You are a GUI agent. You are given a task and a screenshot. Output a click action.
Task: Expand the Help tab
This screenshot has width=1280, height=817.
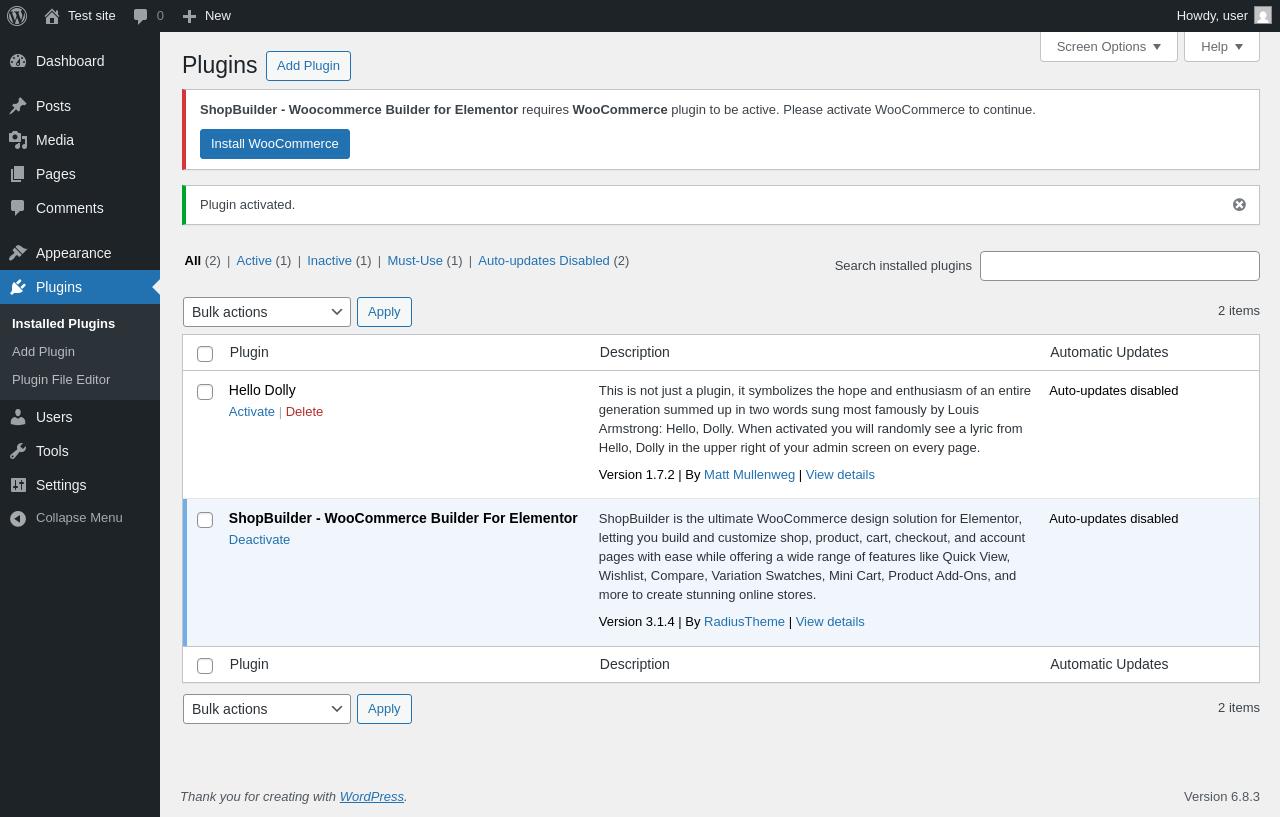[1221, 47]
